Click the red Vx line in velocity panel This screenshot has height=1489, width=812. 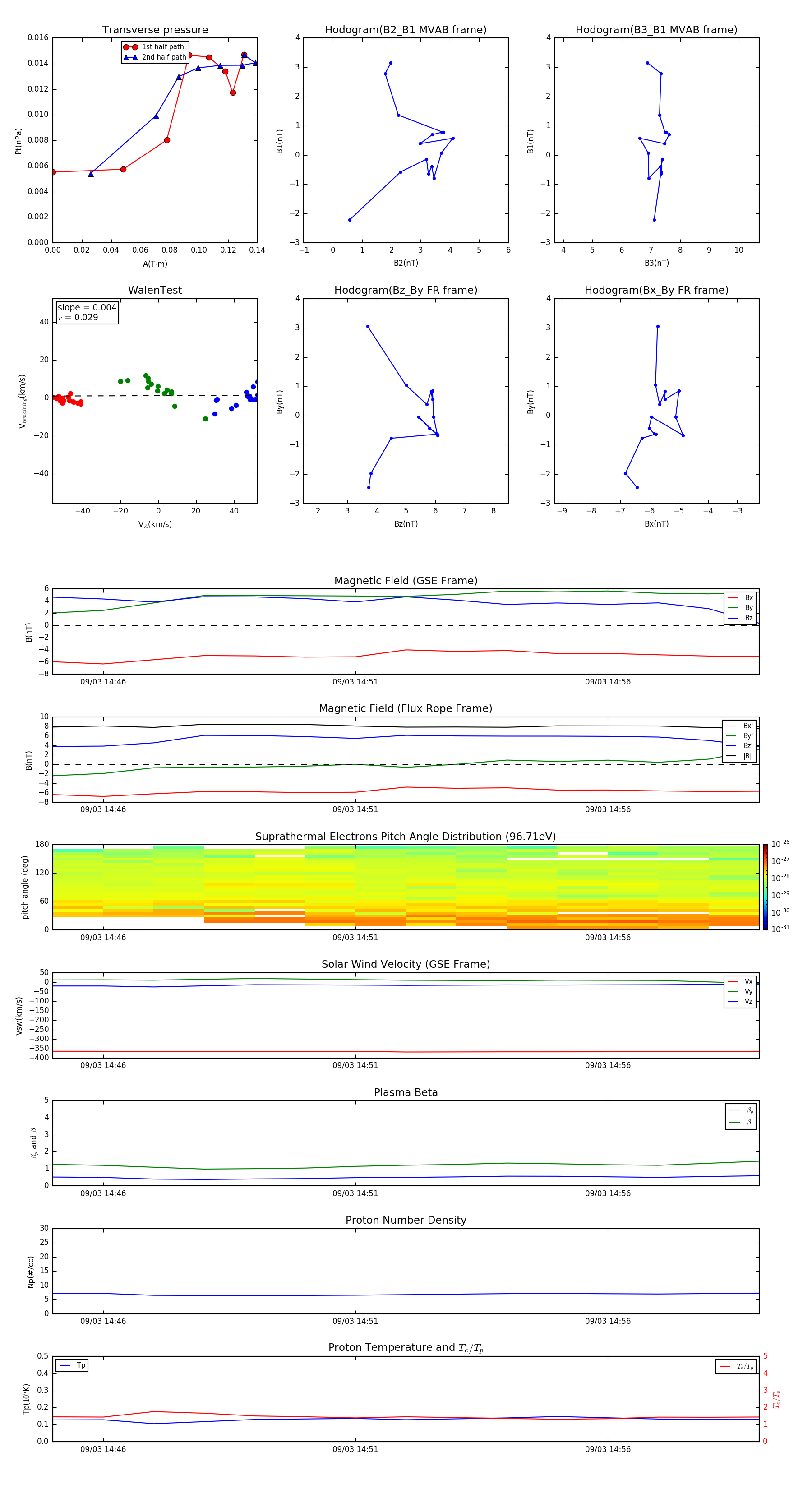coord(406,1052)
